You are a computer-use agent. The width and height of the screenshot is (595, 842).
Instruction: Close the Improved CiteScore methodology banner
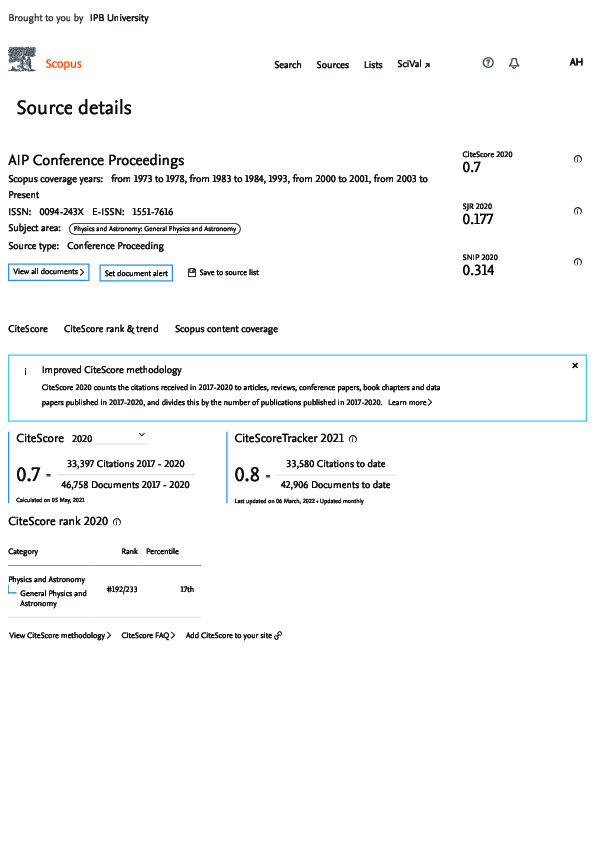[x=575, y=365]
